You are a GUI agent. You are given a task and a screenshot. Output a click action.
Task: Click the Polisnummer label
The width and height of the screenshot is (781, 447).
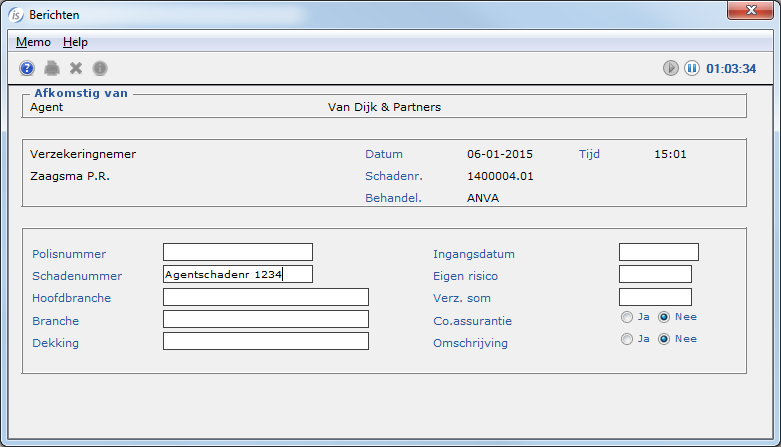[x=69, y=254]
